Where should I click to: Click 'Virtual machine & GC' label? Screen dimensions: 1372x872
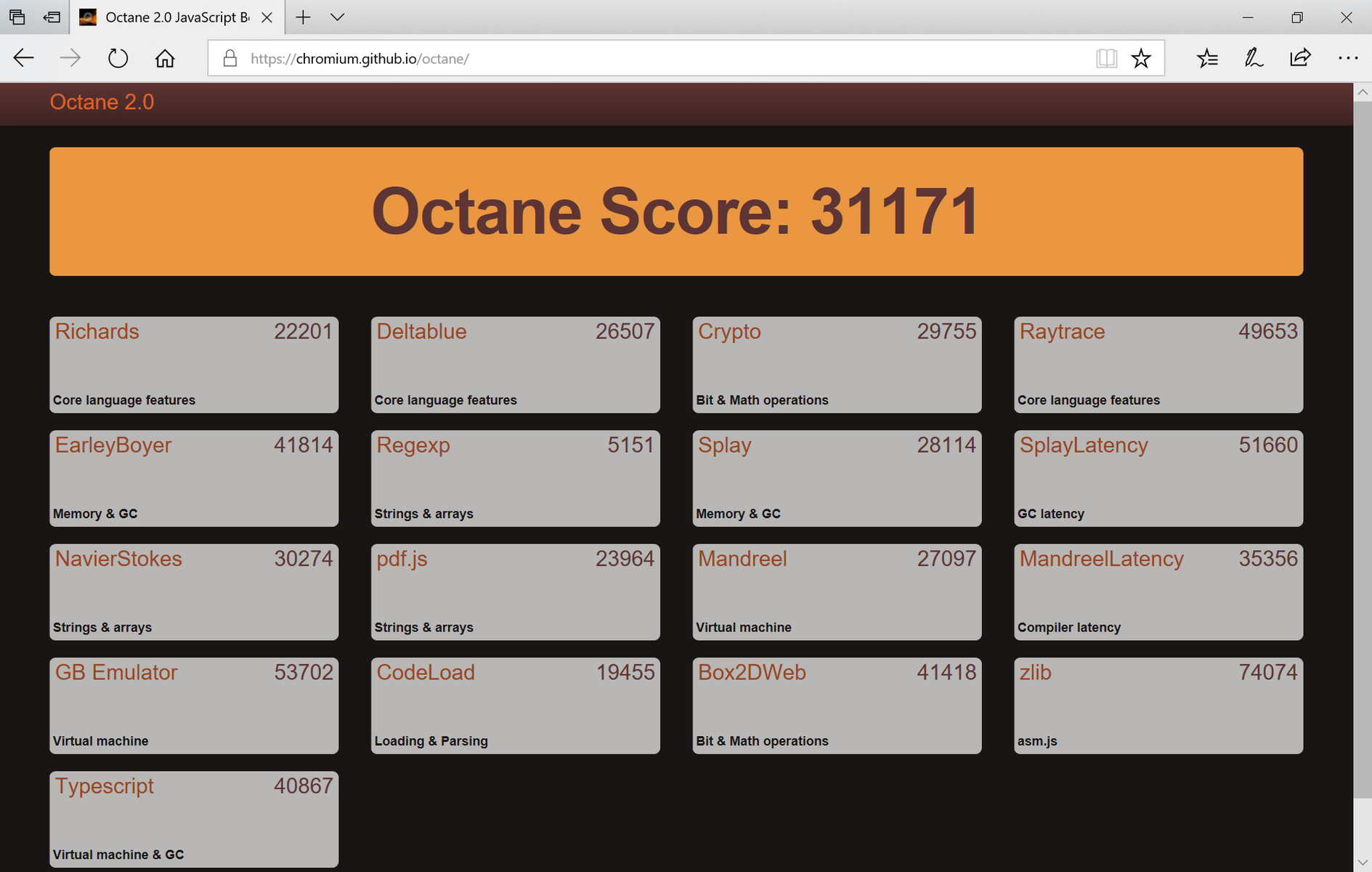(x=118, y=855)
